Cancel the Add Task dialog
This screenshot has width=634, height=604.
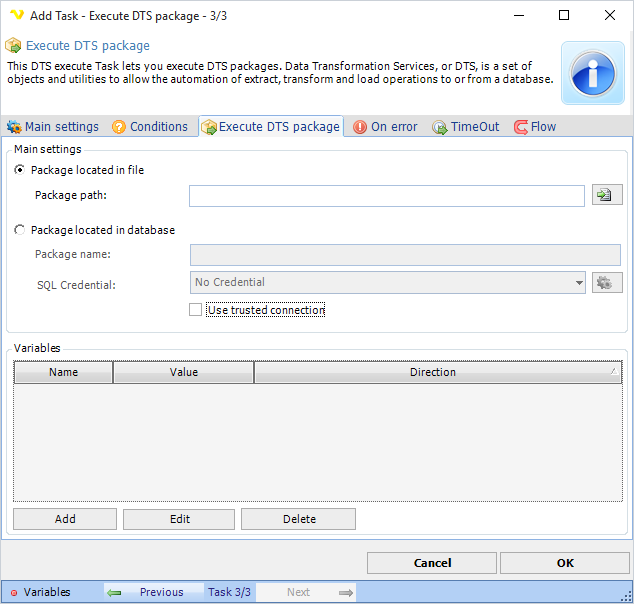click(432, 563)
